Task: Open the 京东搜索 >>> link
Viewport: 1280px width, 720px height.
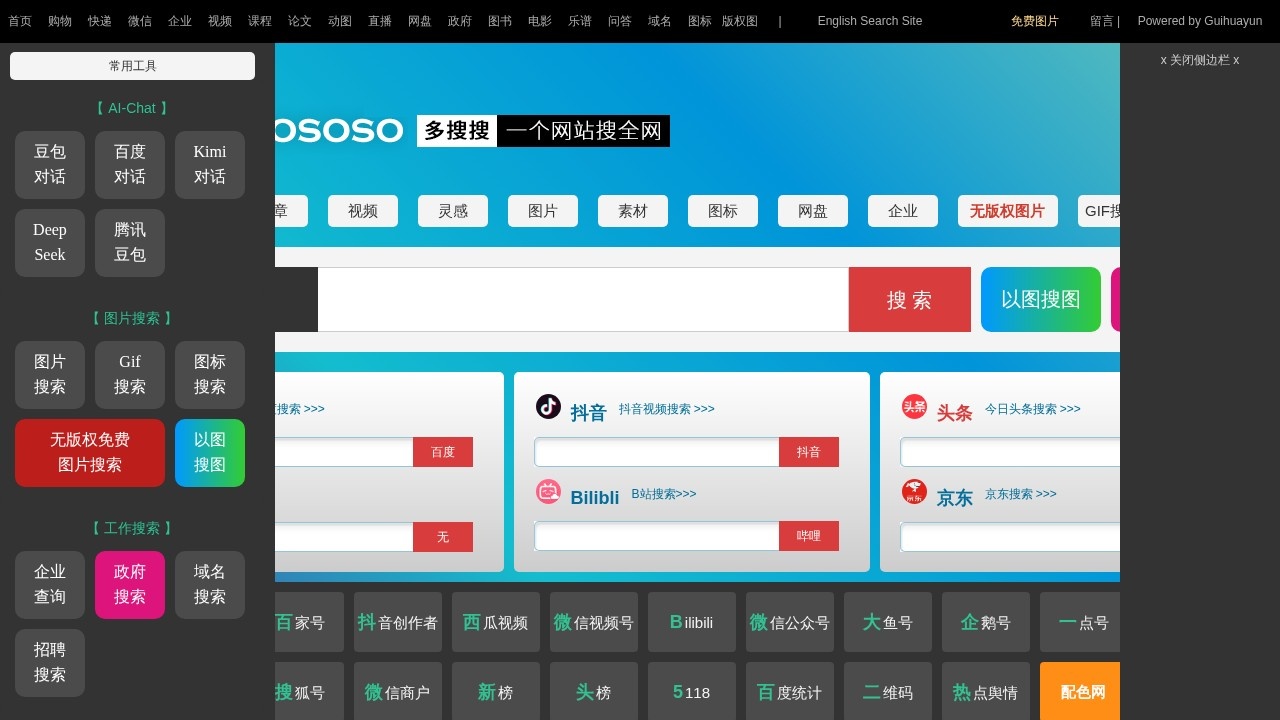Action: (1021, 494)
